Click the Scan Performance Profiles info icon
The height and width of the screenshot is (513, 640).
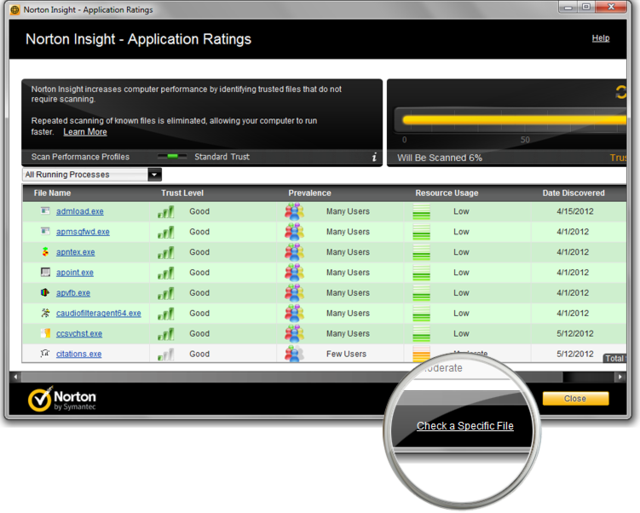[x=374, y=157]
